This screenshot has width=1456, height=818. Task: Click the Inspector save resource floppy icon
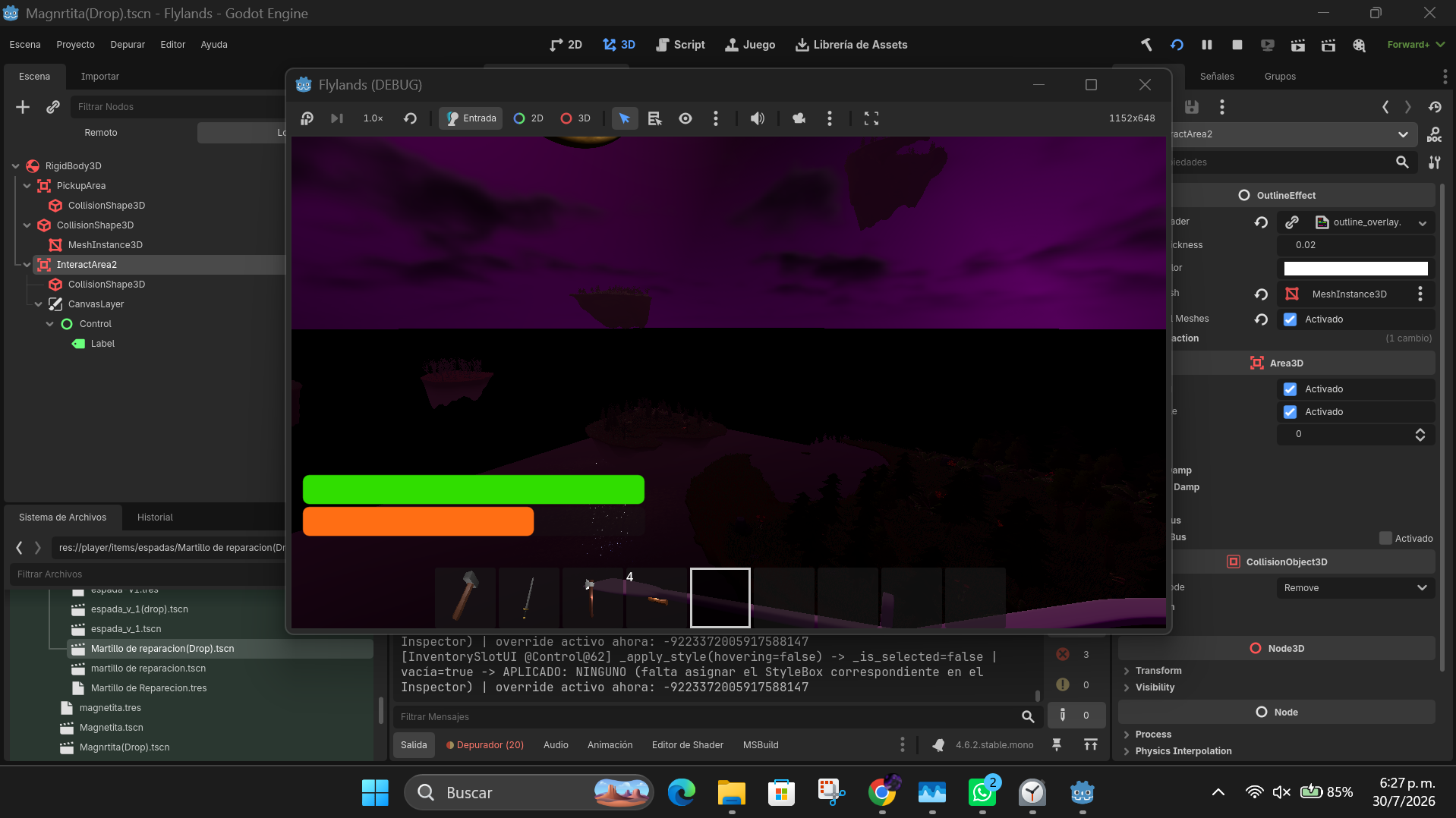pos(1192,107)
